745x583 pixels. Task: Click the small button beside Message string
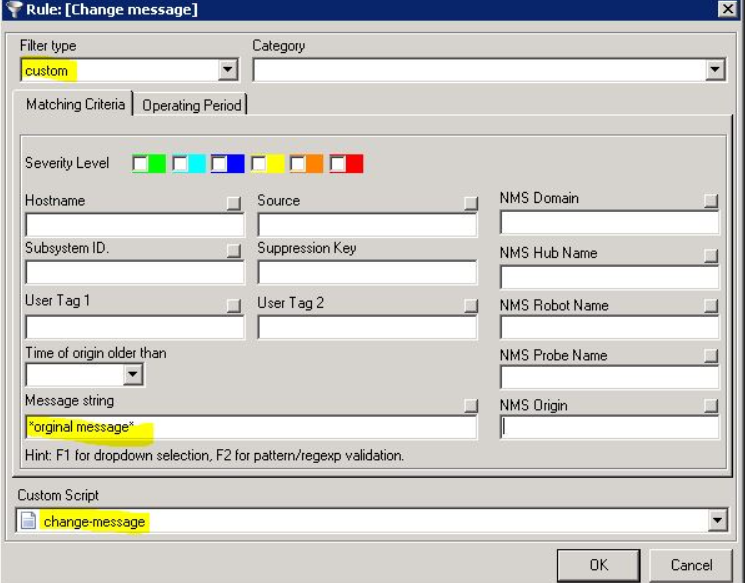(x=470, y=405)
